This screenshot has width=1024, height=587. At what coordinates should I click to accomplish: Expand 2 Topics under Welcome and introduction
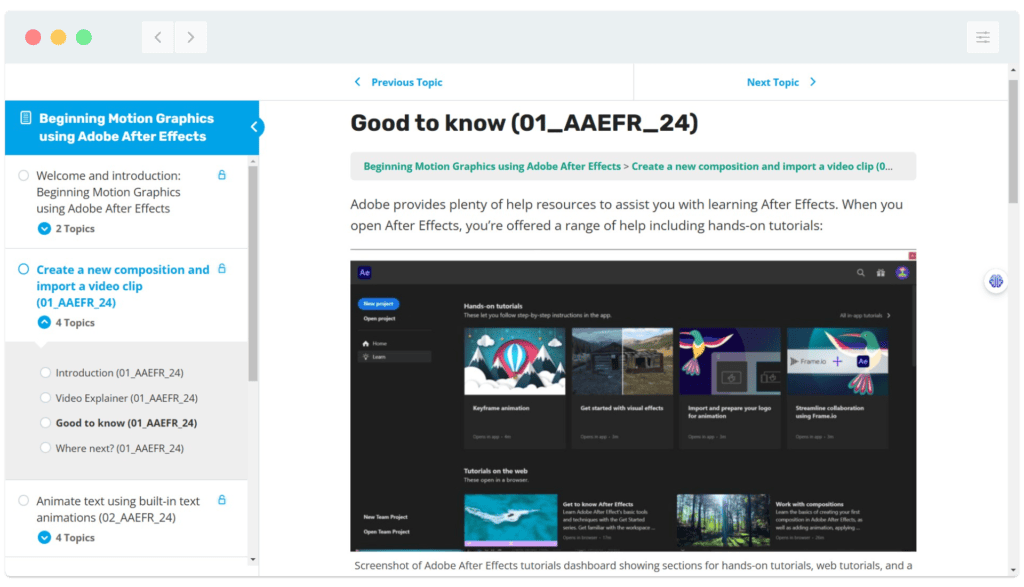[66, 229]
